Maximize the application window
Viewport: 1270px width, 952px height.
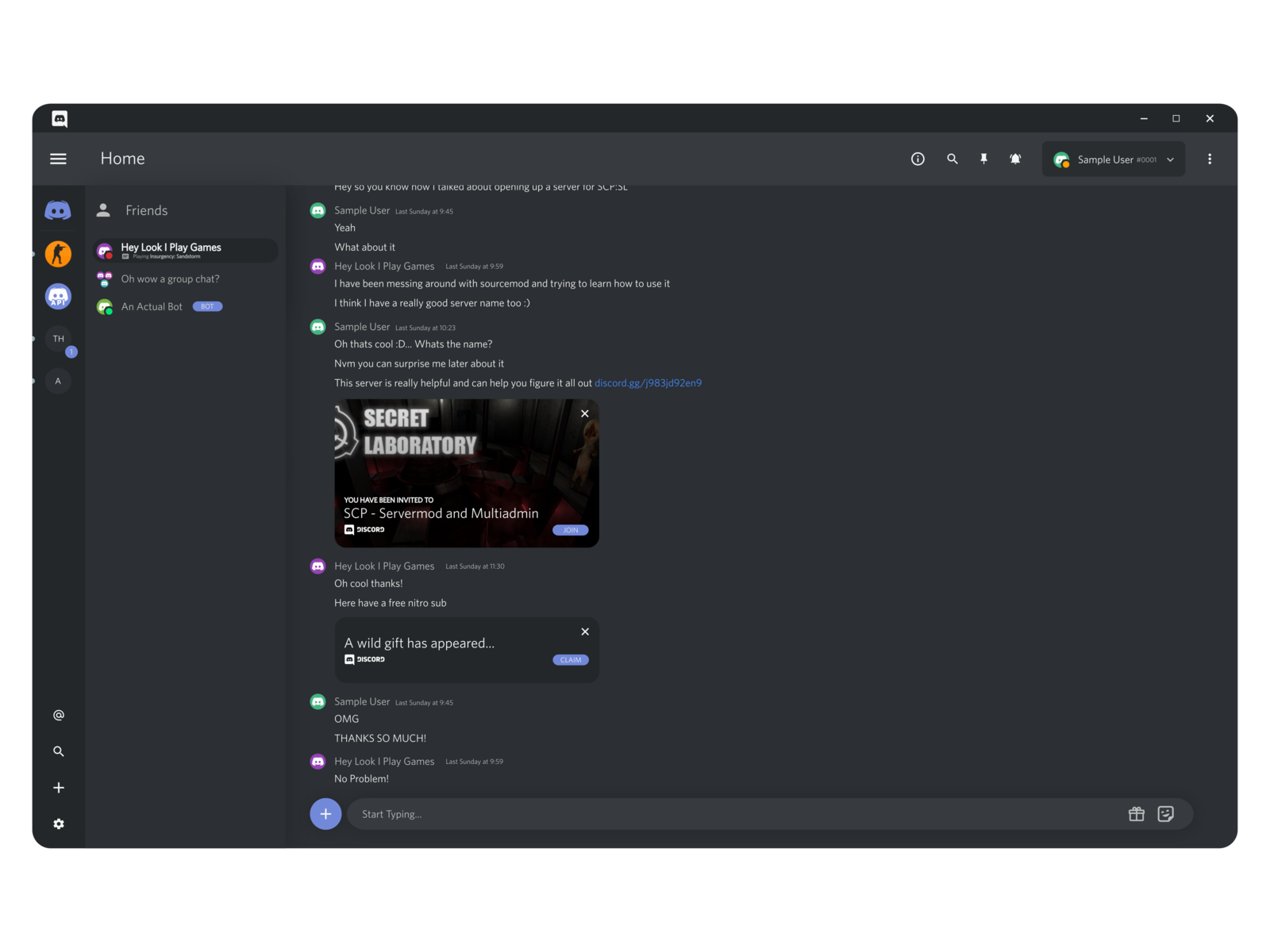pos(1176,118)
